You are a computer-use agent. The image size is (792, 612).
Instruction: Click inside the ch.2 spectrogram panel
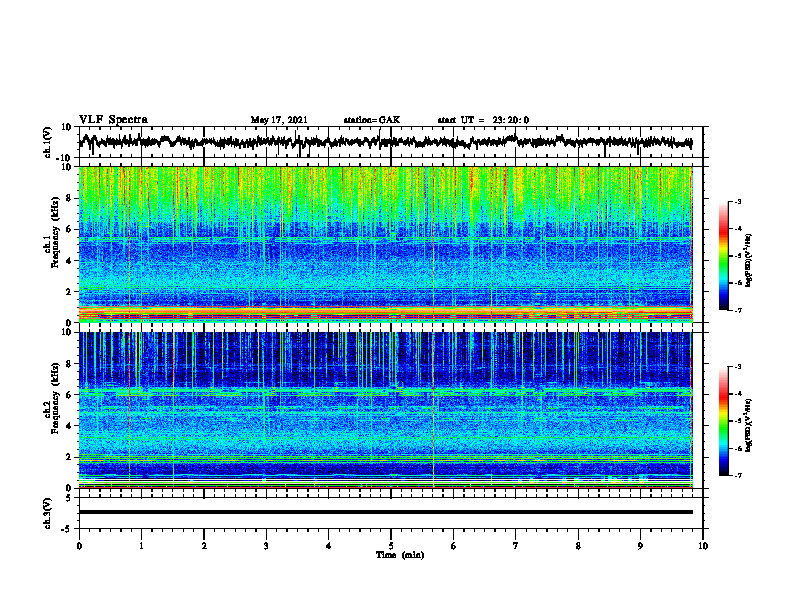point(386,410)
